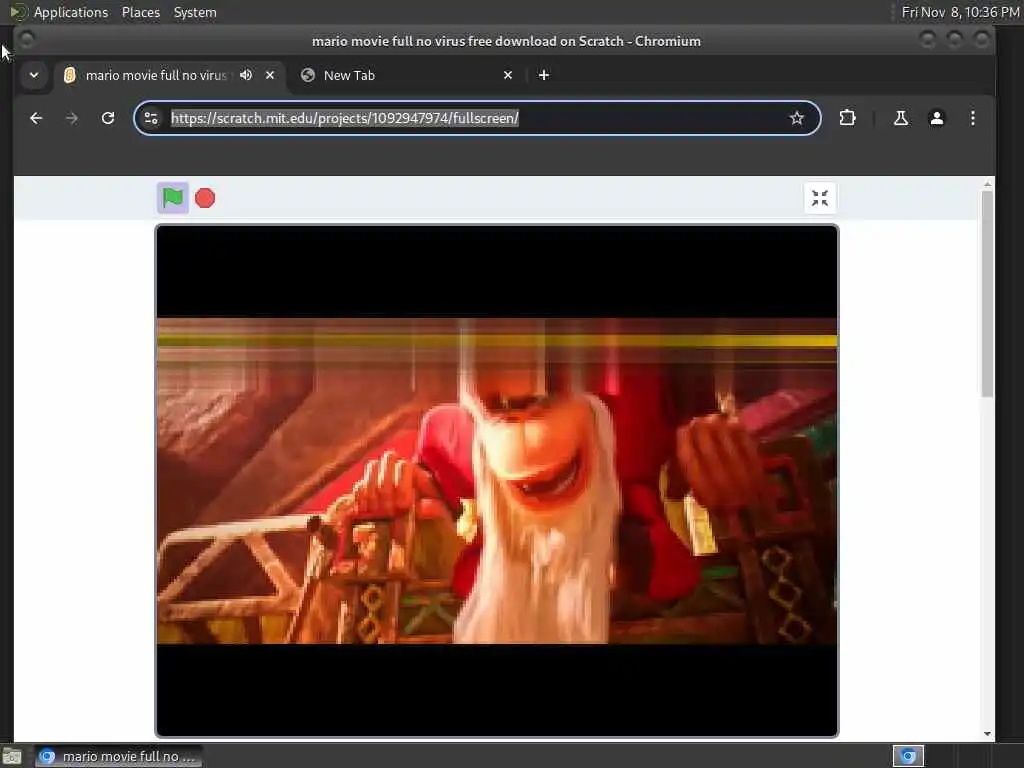Reload the Scratch project page
The height and width of the screenshot is (768, 1024).
[108, 118]
